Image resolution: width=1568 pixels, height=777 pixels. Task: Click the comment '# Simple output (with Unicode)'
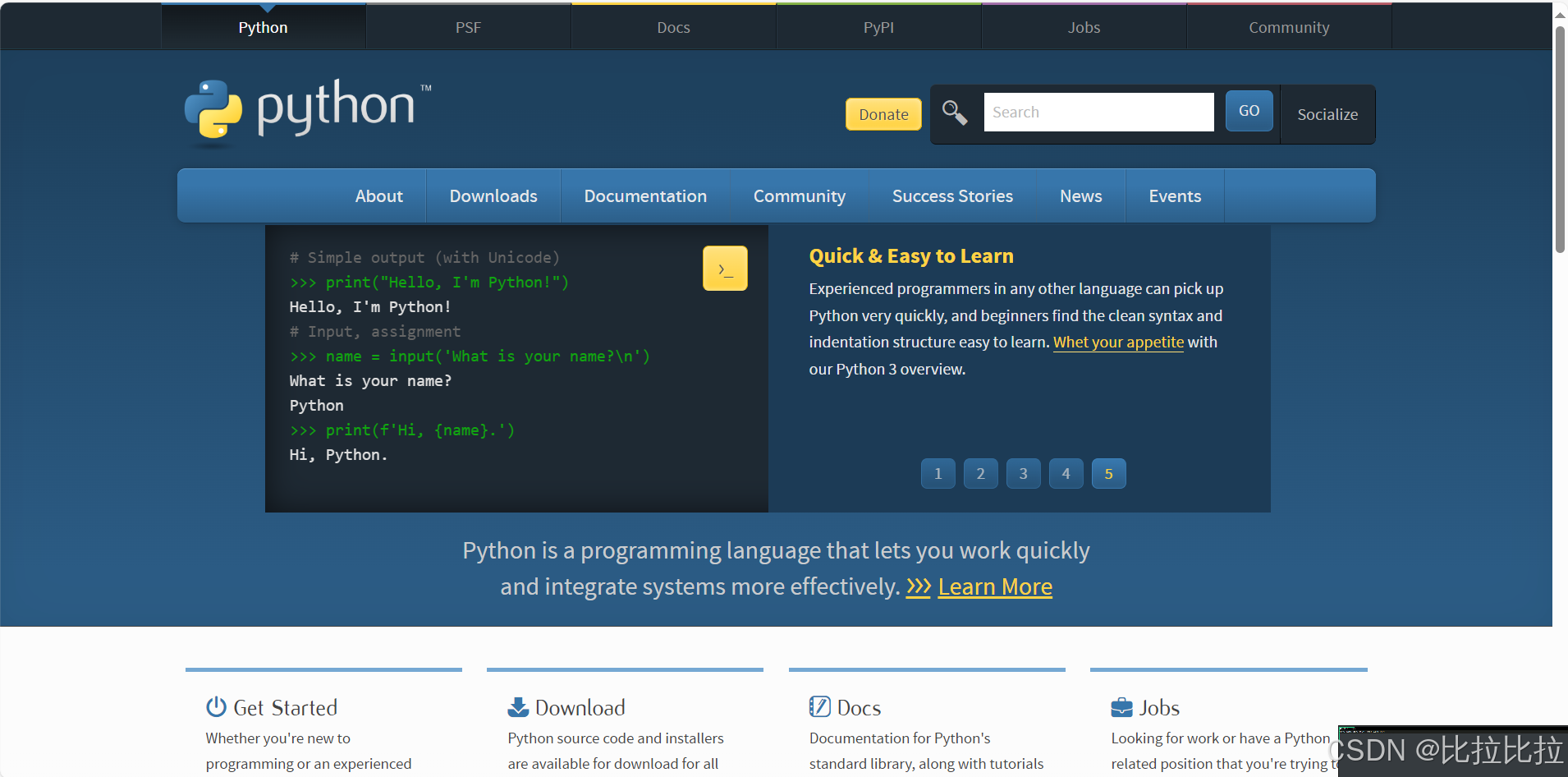pyautogui.click(x=424, y=257)
